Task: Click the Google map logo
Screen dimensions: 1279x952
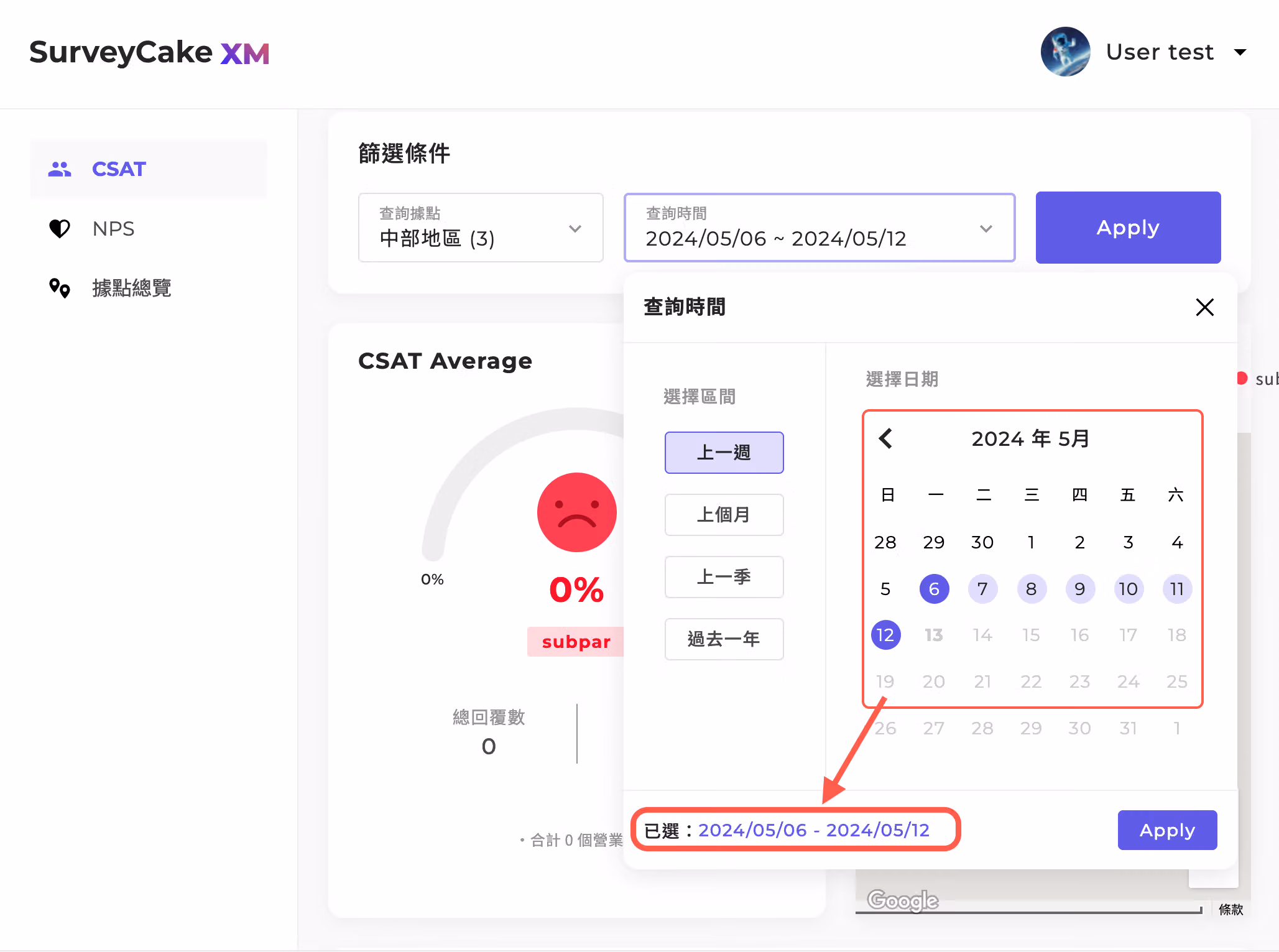Action: [x=903, y=900]
